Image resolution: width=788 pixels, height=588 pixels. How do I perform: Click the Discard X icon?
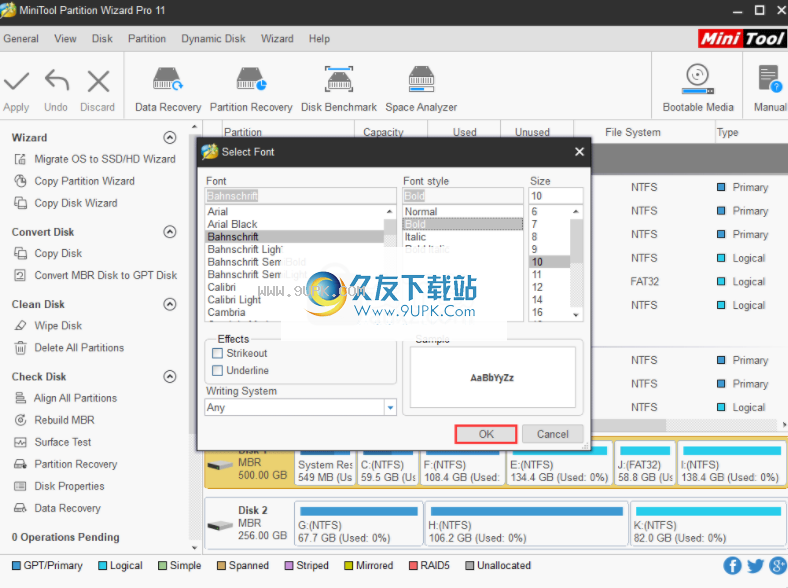click(98, 81)
